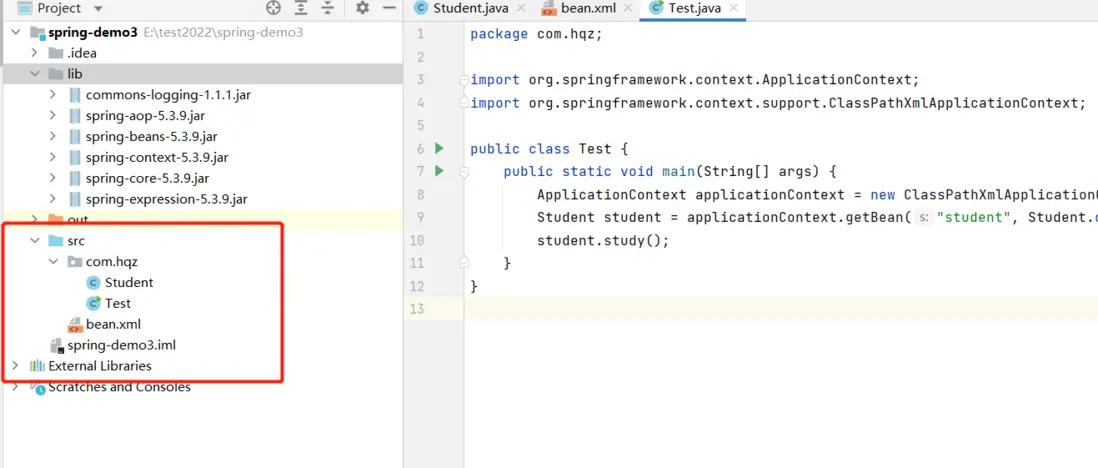The width and height of the screenshot is (1098, 468).
Task: Expand spring-aop-5.3.9.jar node
Action: point(53,116)
